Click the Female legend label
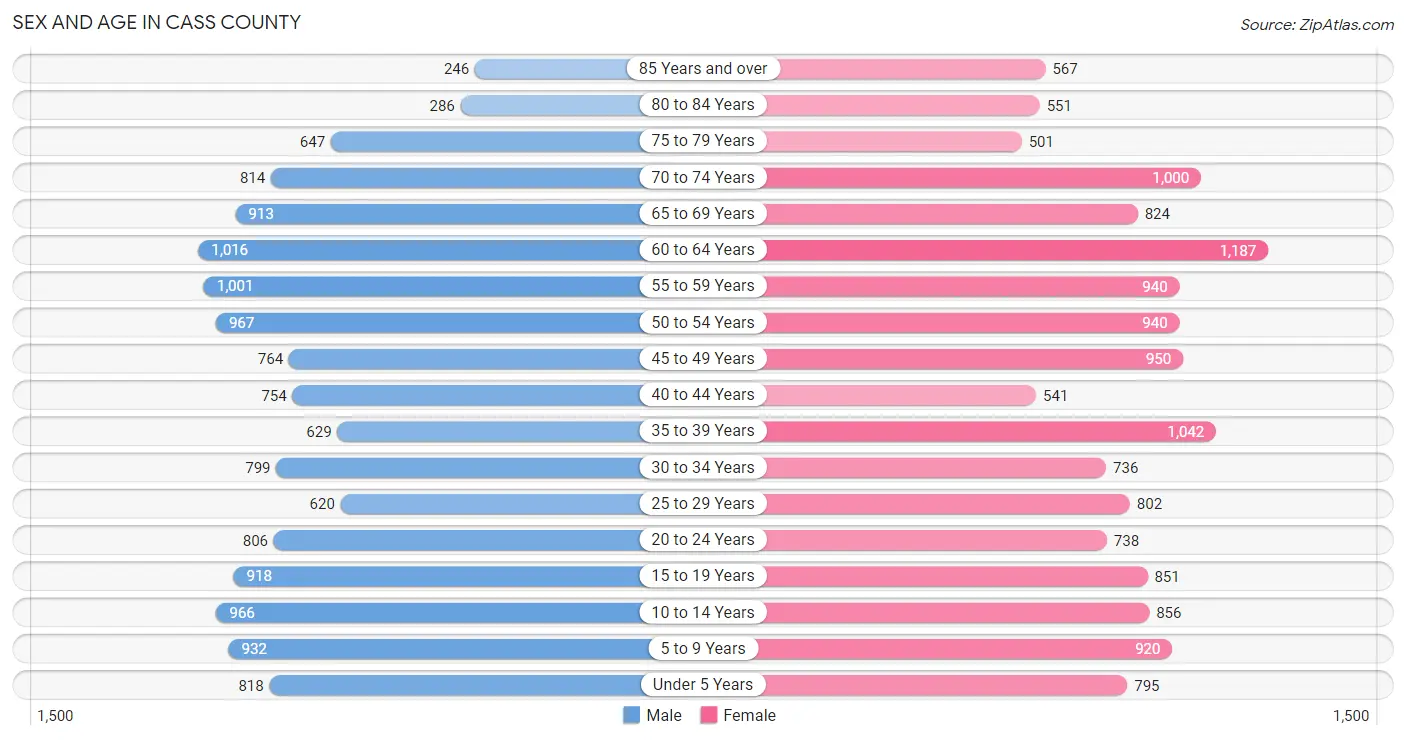This screenshot has height=740, width=1406. coord(750,715)
